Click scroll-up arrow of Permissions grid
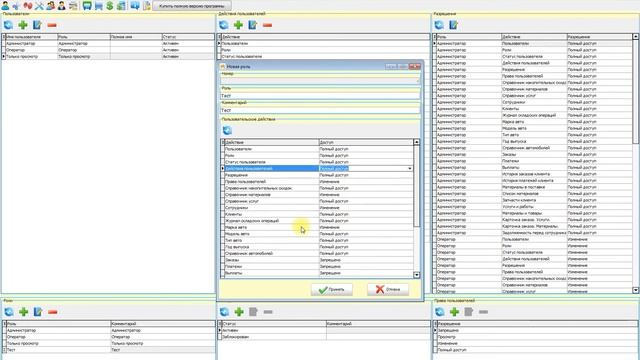The width and height of the screenshot is (640, 360). (636, 37)
